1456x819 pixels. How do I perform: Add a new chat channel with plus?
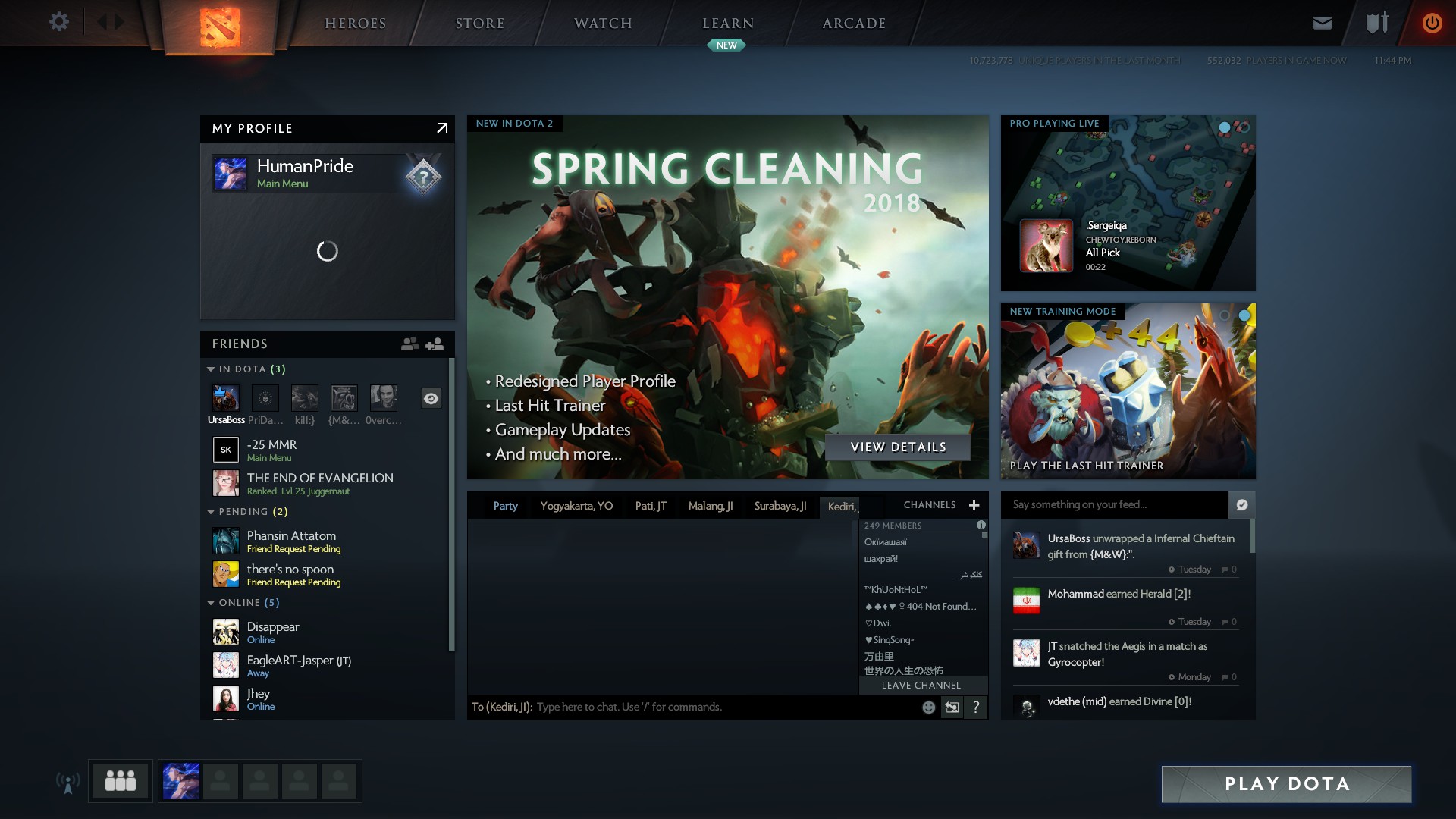pos(974,505)
